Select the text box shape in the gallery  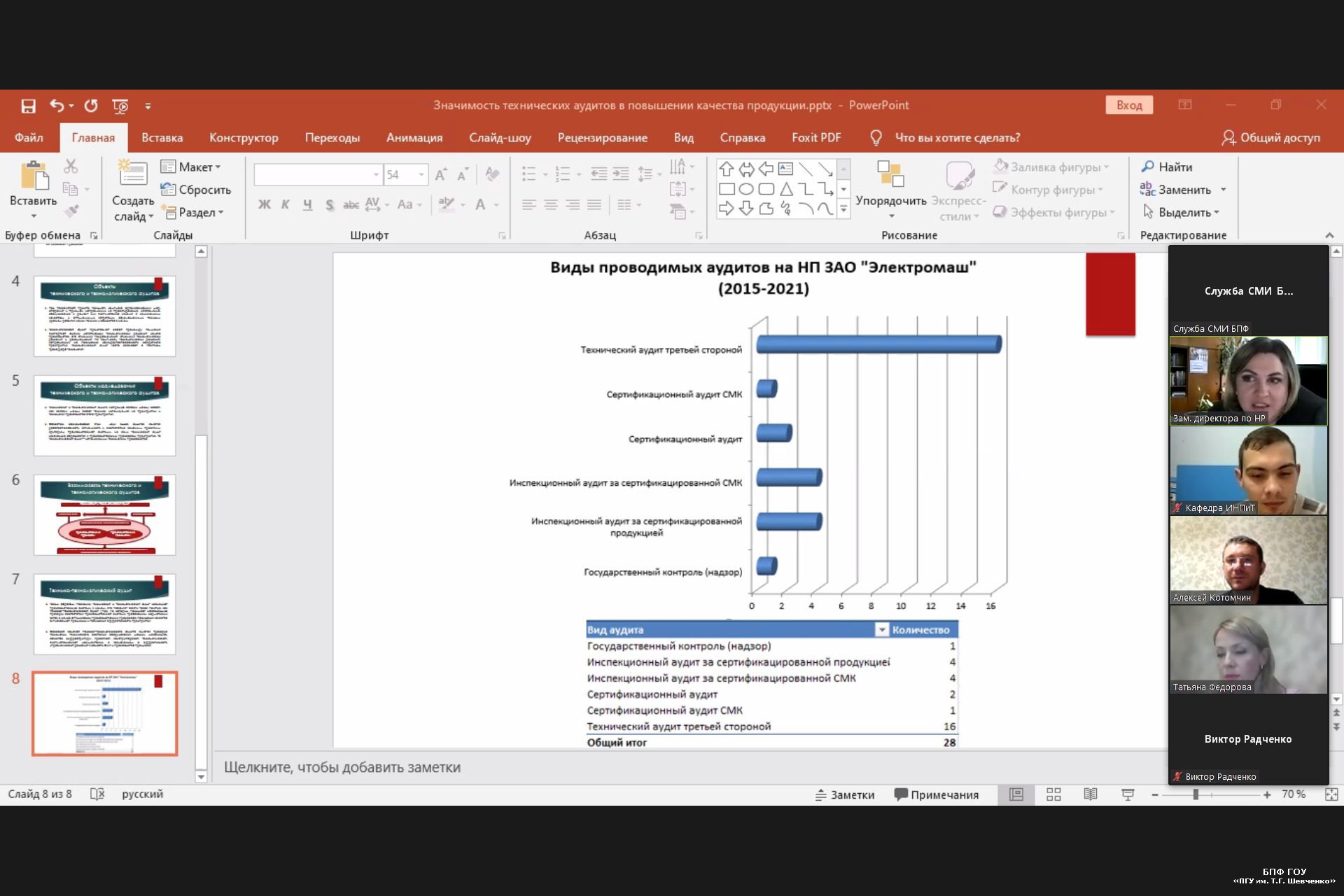[785, 169]
